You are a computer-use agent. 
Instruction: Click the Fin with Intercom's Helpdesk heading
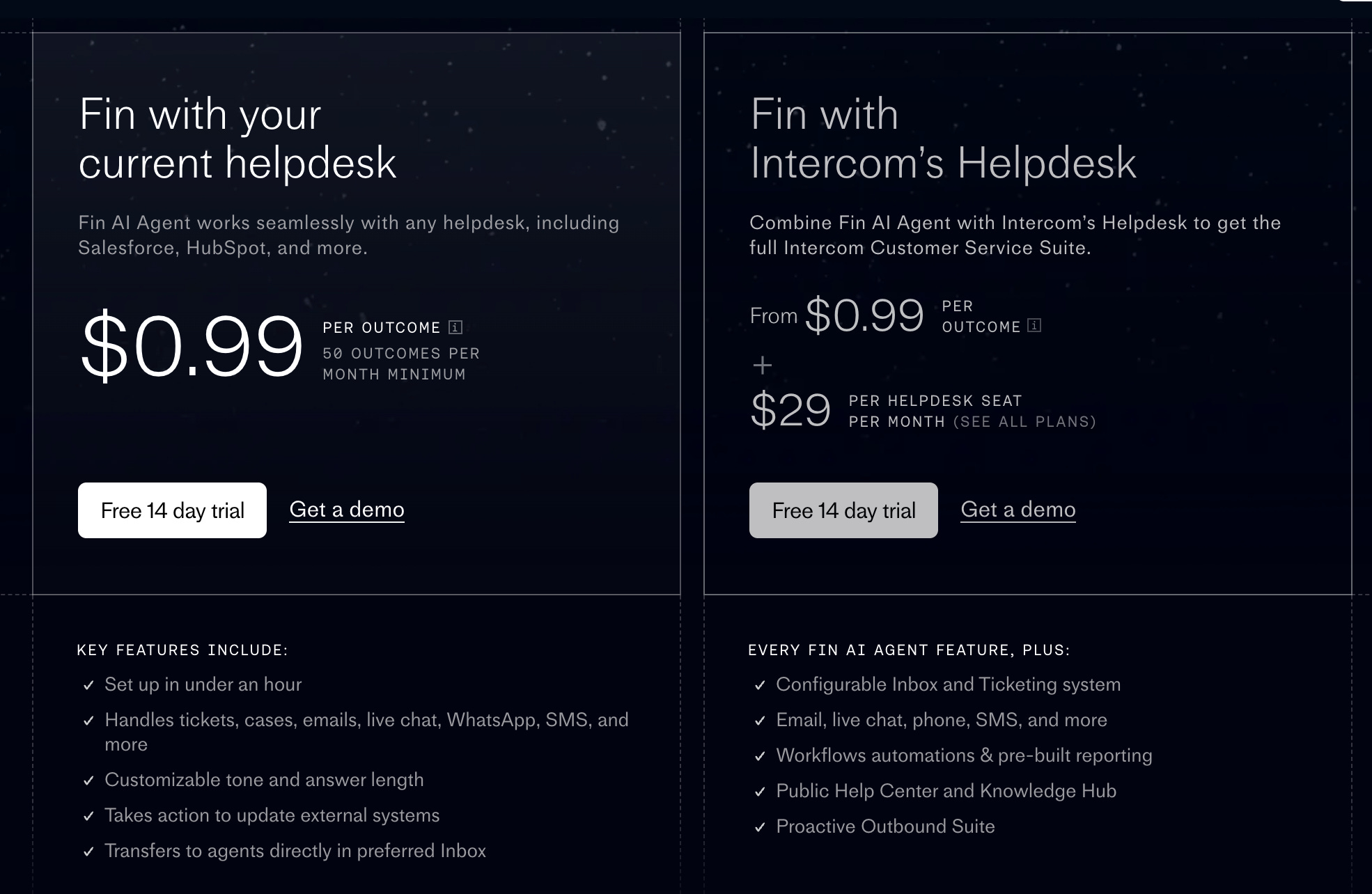943,139
